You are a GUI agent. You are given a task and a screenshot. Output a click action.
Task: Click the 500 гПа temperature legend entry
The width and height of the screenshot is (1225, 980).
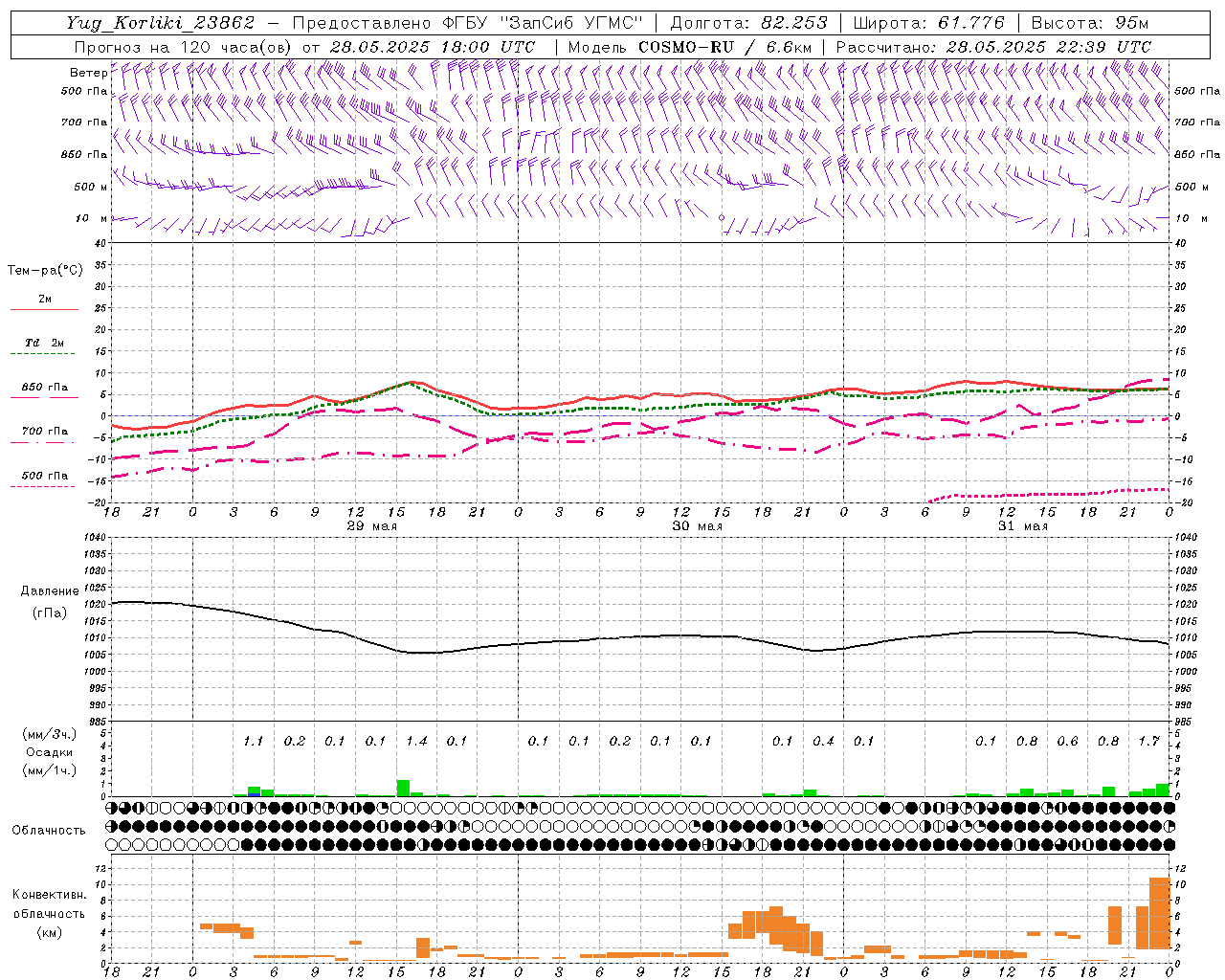click(45, 476)
